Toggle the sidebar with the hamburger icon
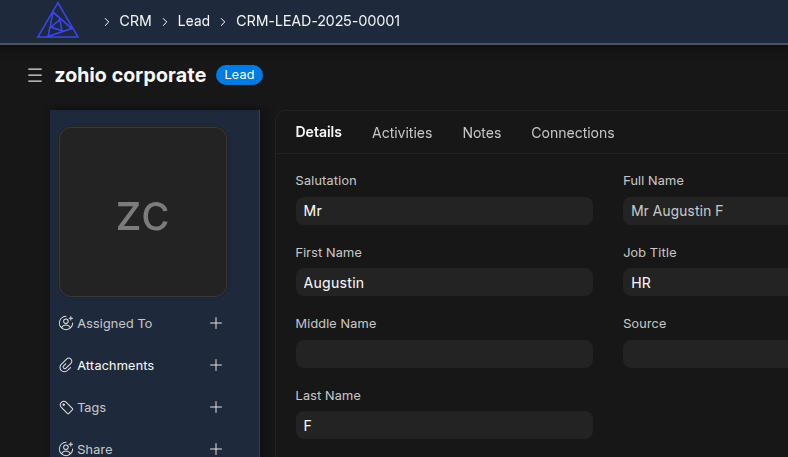 pyautogui.click(x=35, y=75)
